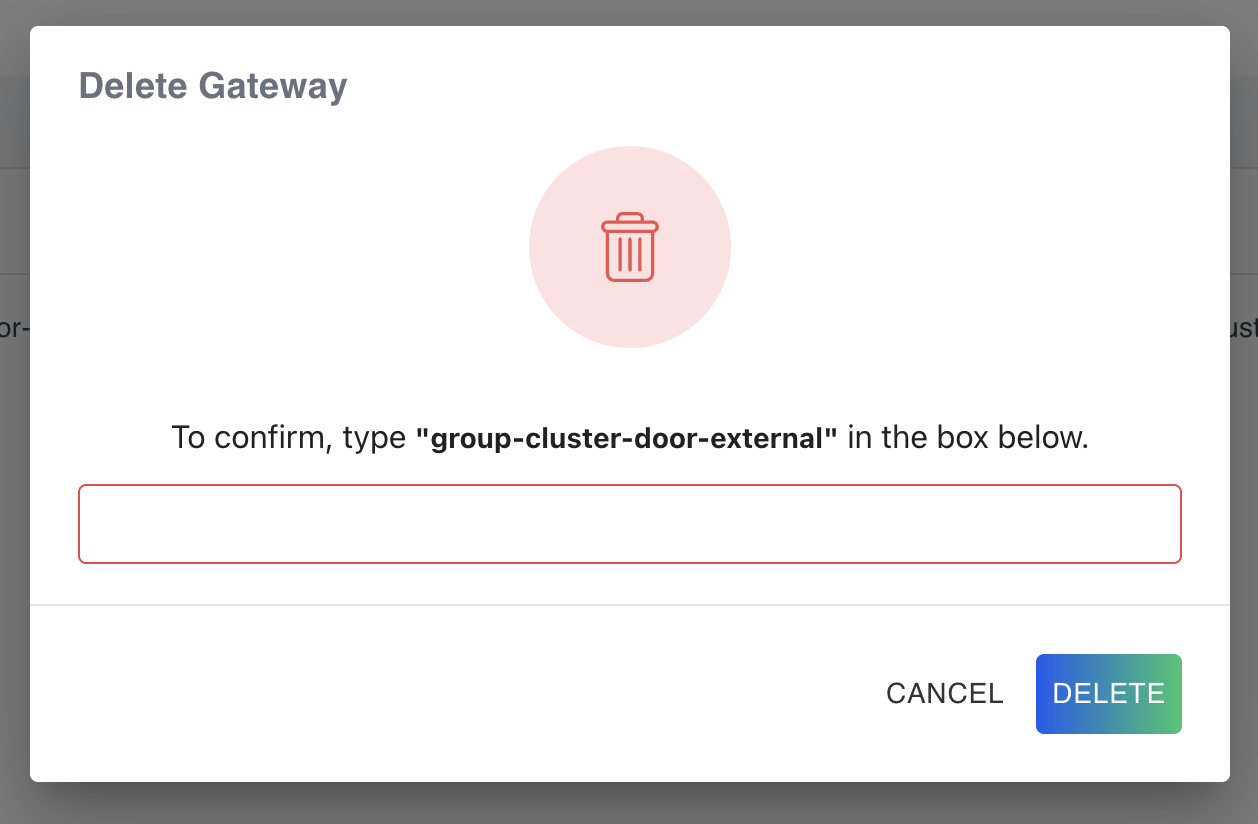This screenshot has width=1258, height=824.
Task: Click the dimmed backdrop above the dialog
Action: [630, 12]
